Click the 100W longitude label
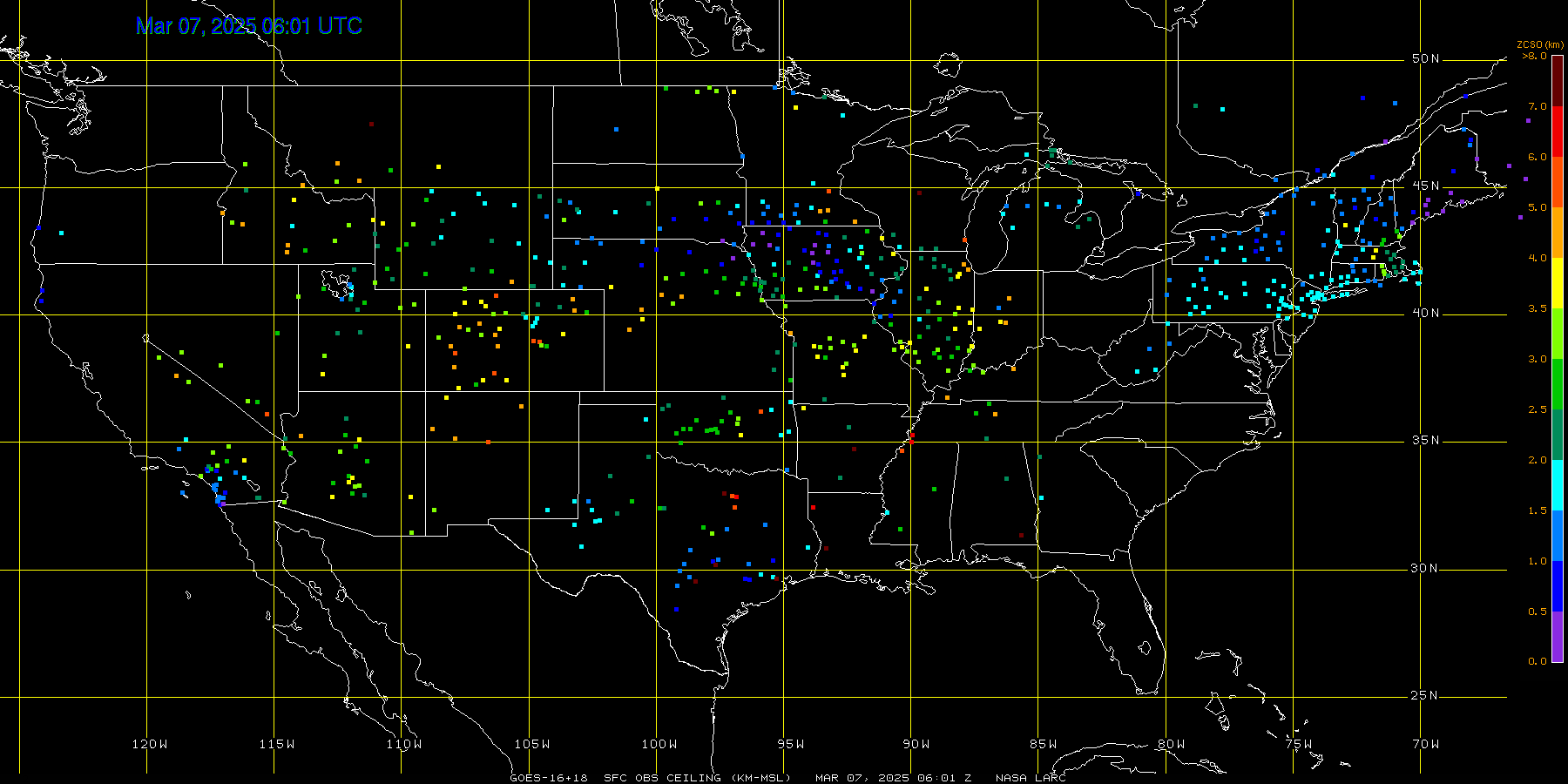 tap(659, 744)
